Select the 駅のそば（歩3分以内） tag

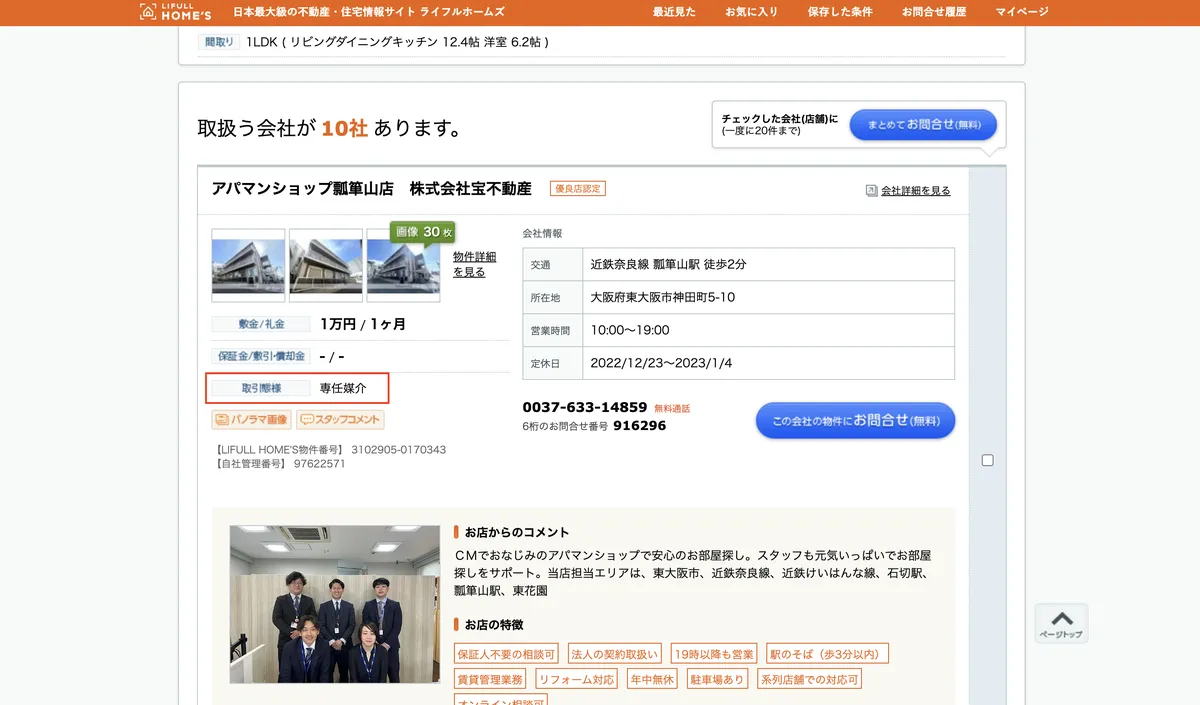click(x=827, y=654)
